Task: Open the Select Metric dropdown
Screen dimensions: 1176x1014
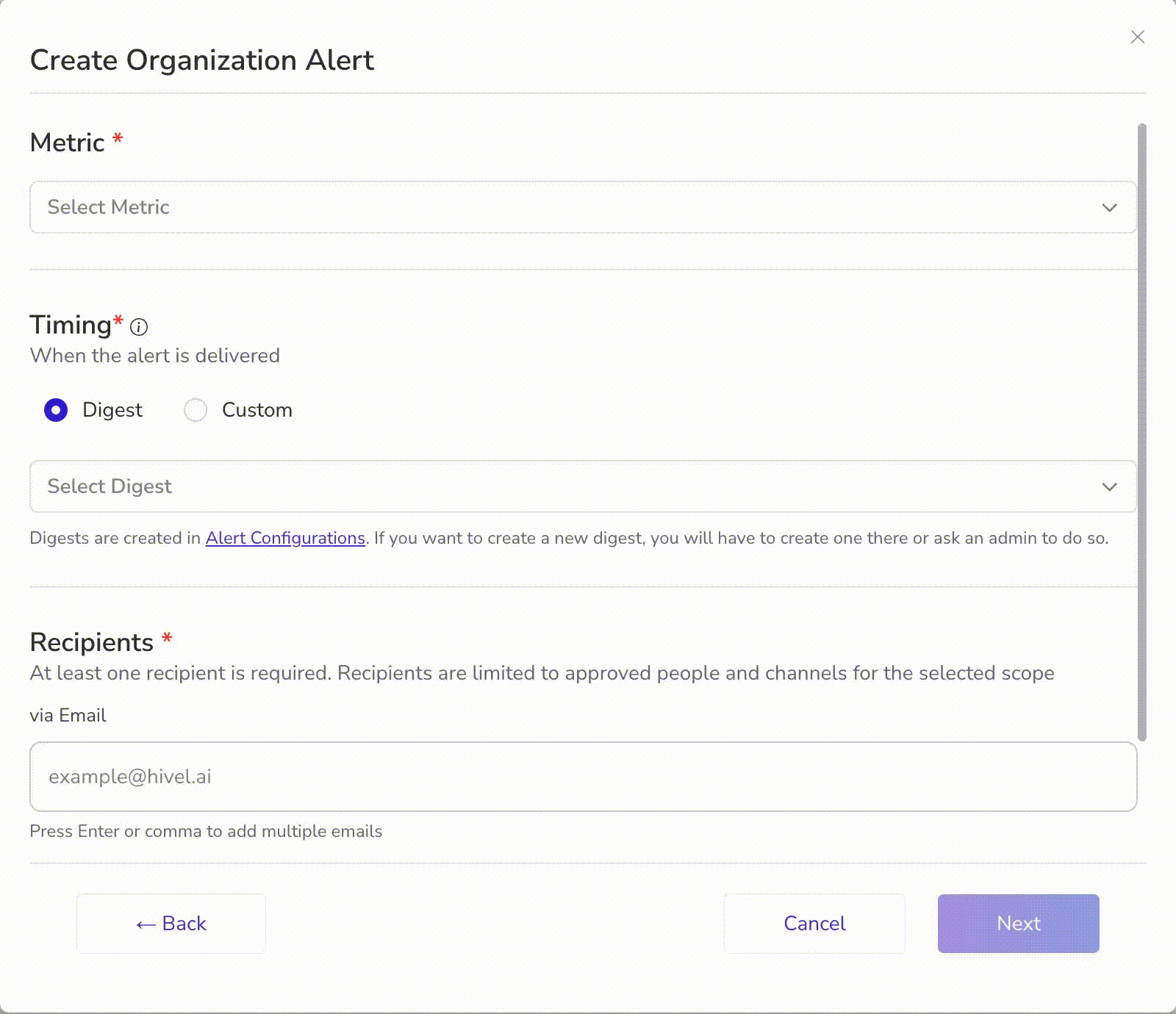Action: pos(573,207)
